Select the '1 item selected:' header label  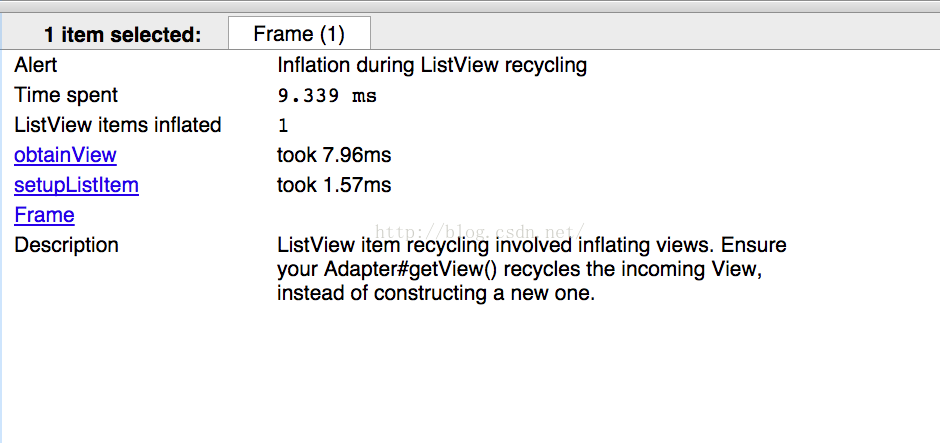pos(123,35)
